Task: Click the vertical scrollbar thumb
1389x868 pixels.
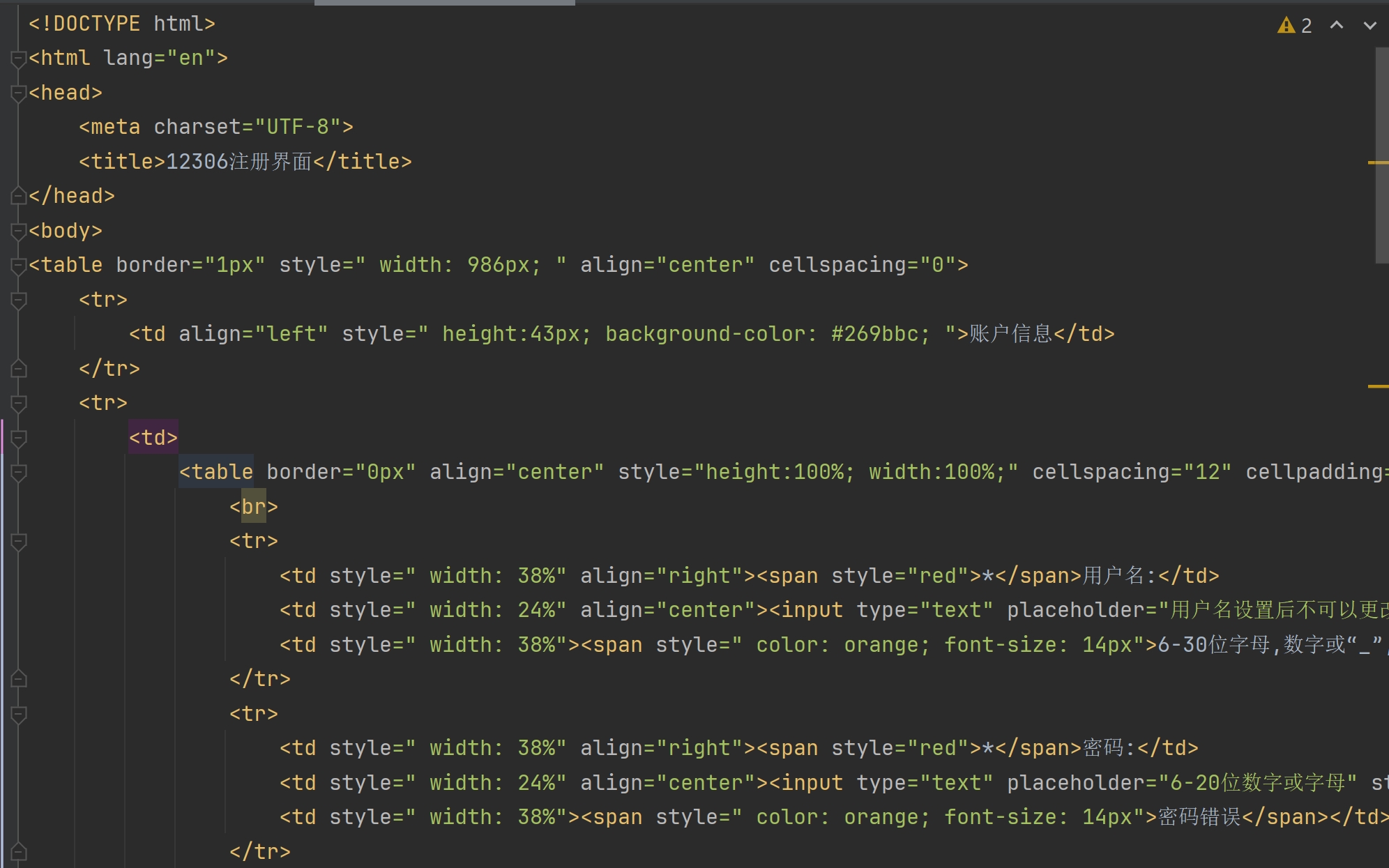Action: (1382, 155)
